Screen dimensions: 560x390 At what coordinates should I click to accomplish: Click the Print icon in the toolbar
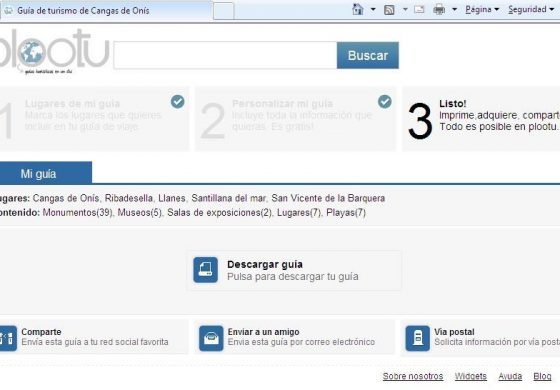click(x=439, y=10)
